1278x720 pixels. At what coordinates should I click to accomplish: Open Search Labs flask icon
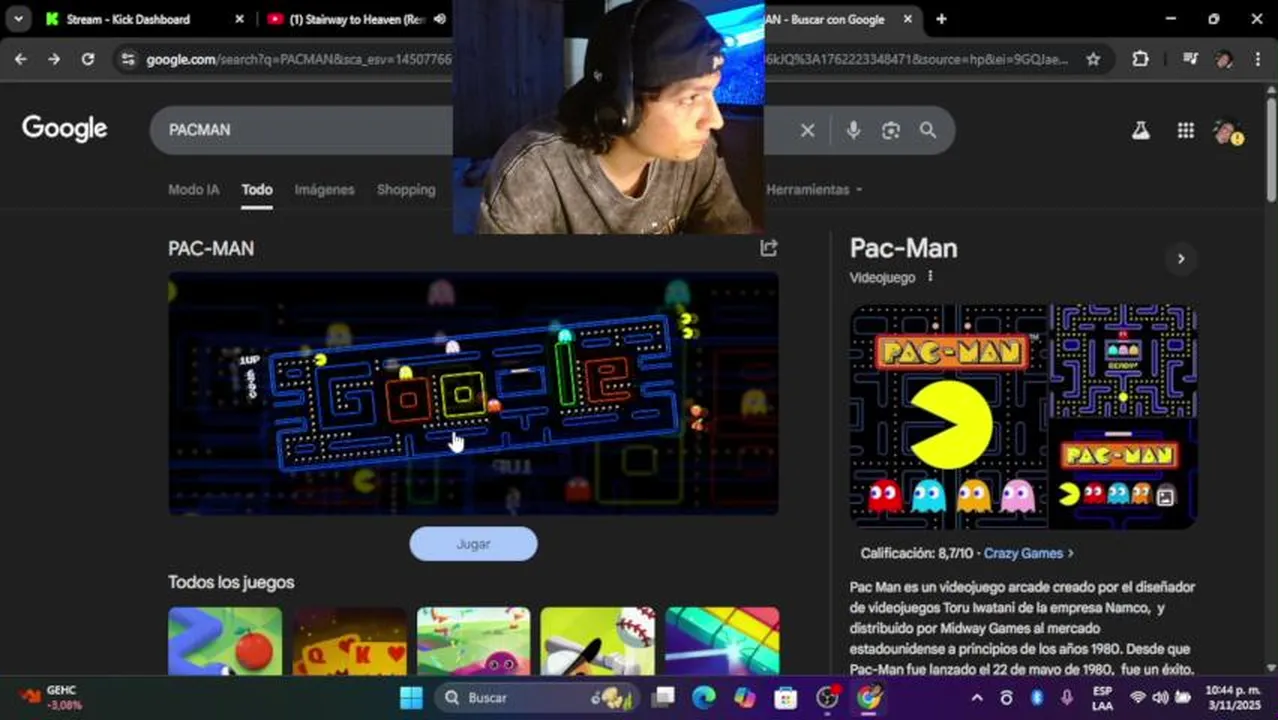coord(1140,130)
